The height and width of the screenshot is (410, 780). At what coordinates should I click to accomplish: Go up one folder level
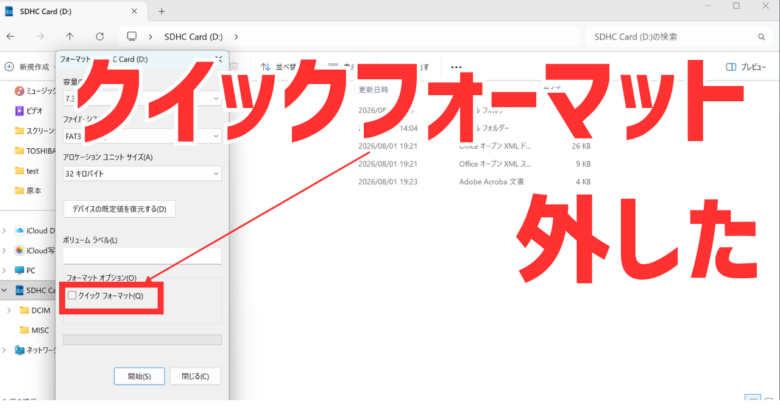pos(70,36)
